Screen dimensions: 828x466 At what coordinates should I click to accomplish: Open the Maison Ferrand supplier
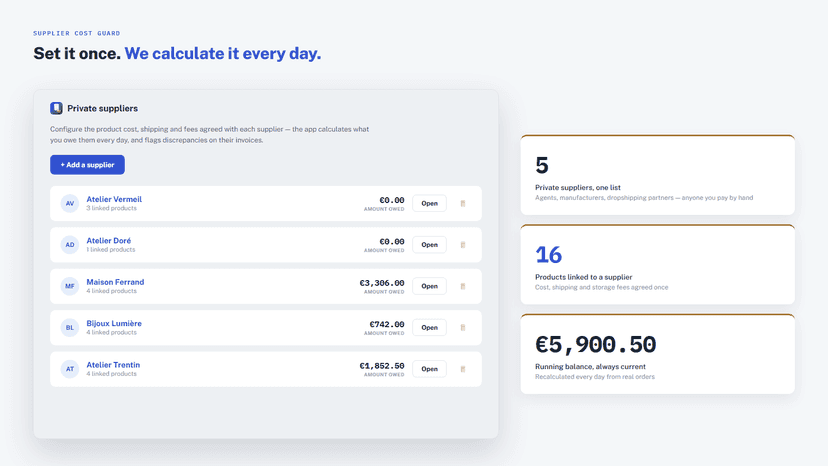point(429,286)
